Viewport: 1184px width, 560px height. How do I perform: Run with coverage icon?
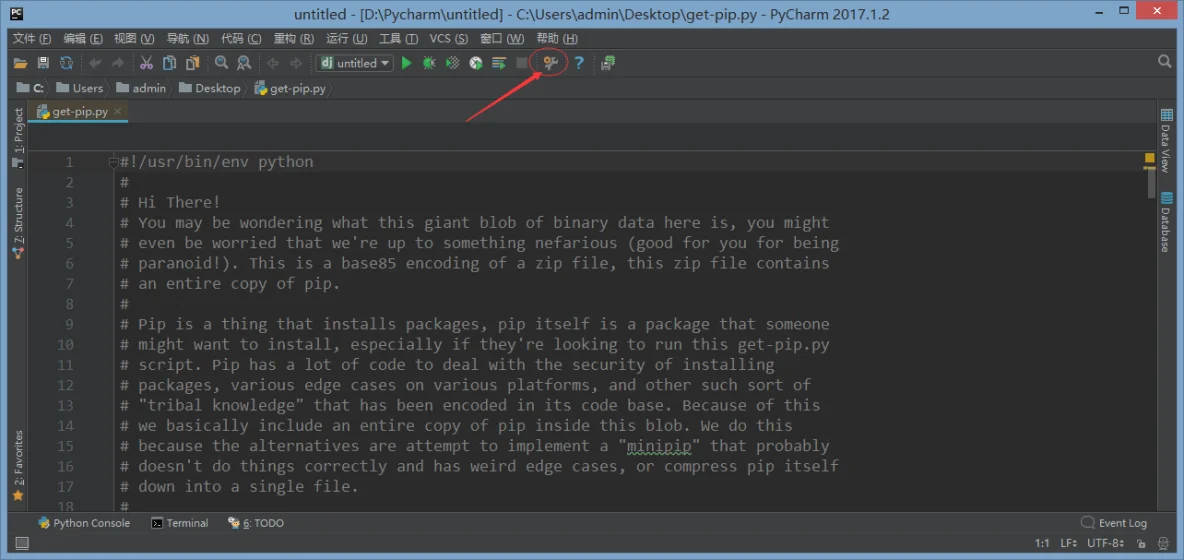point(452,63)
